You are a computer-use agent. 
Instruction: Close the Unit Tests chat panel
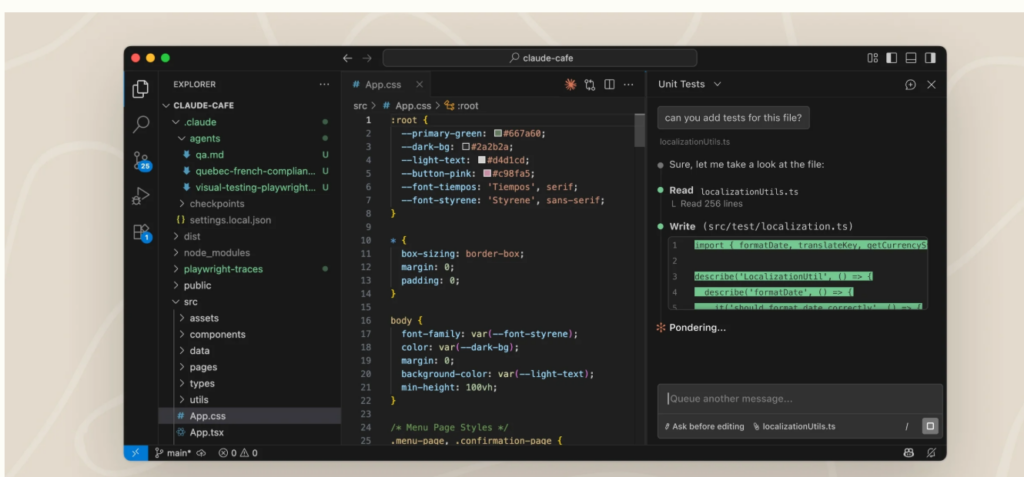pos(931,84)
